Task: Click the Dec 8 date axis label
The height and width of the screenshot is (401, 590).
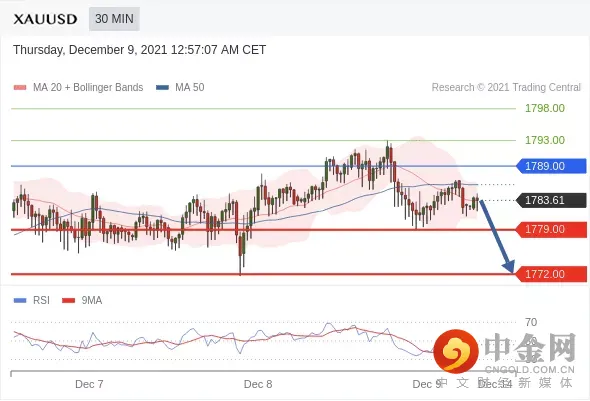Action: click(258, 384)
